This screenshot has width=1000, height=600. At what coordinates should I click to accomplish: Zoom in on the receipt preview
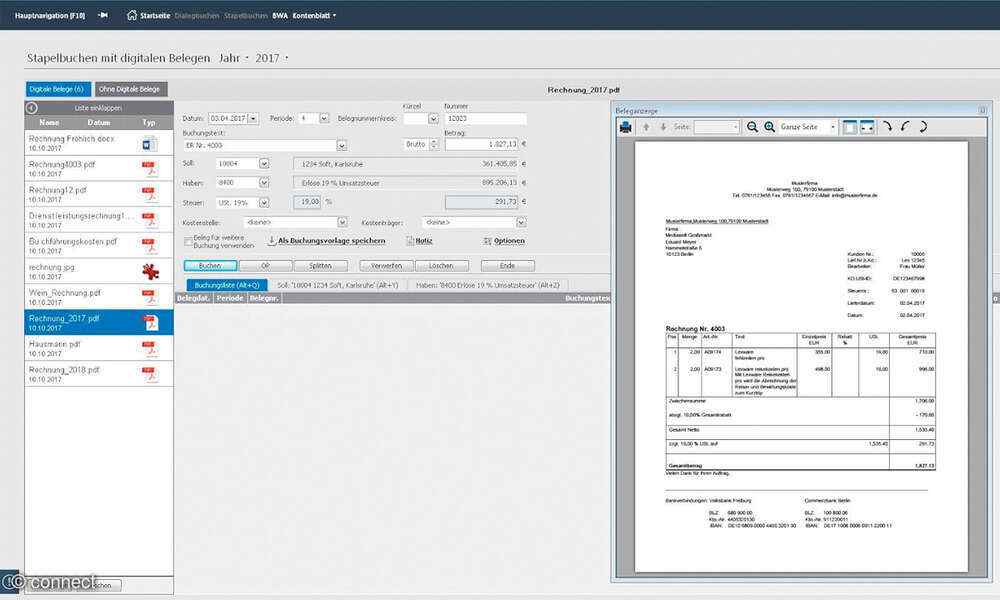[769, 127]
